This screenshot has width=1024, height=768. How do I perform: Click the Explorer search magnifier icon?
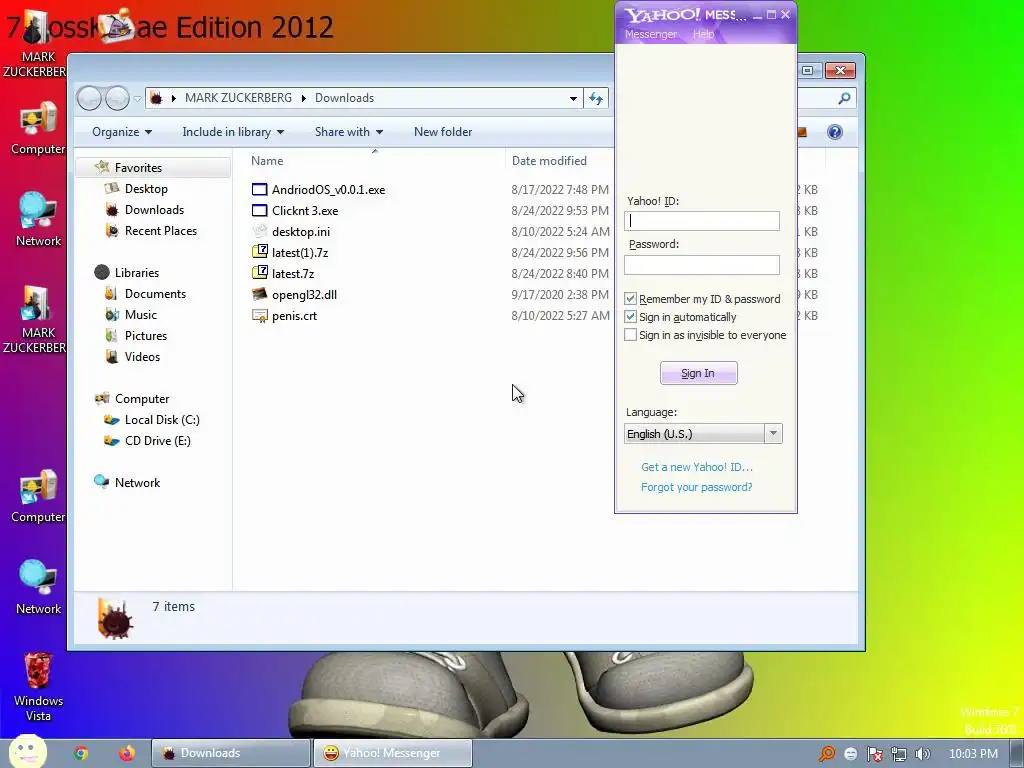[844, 98]
